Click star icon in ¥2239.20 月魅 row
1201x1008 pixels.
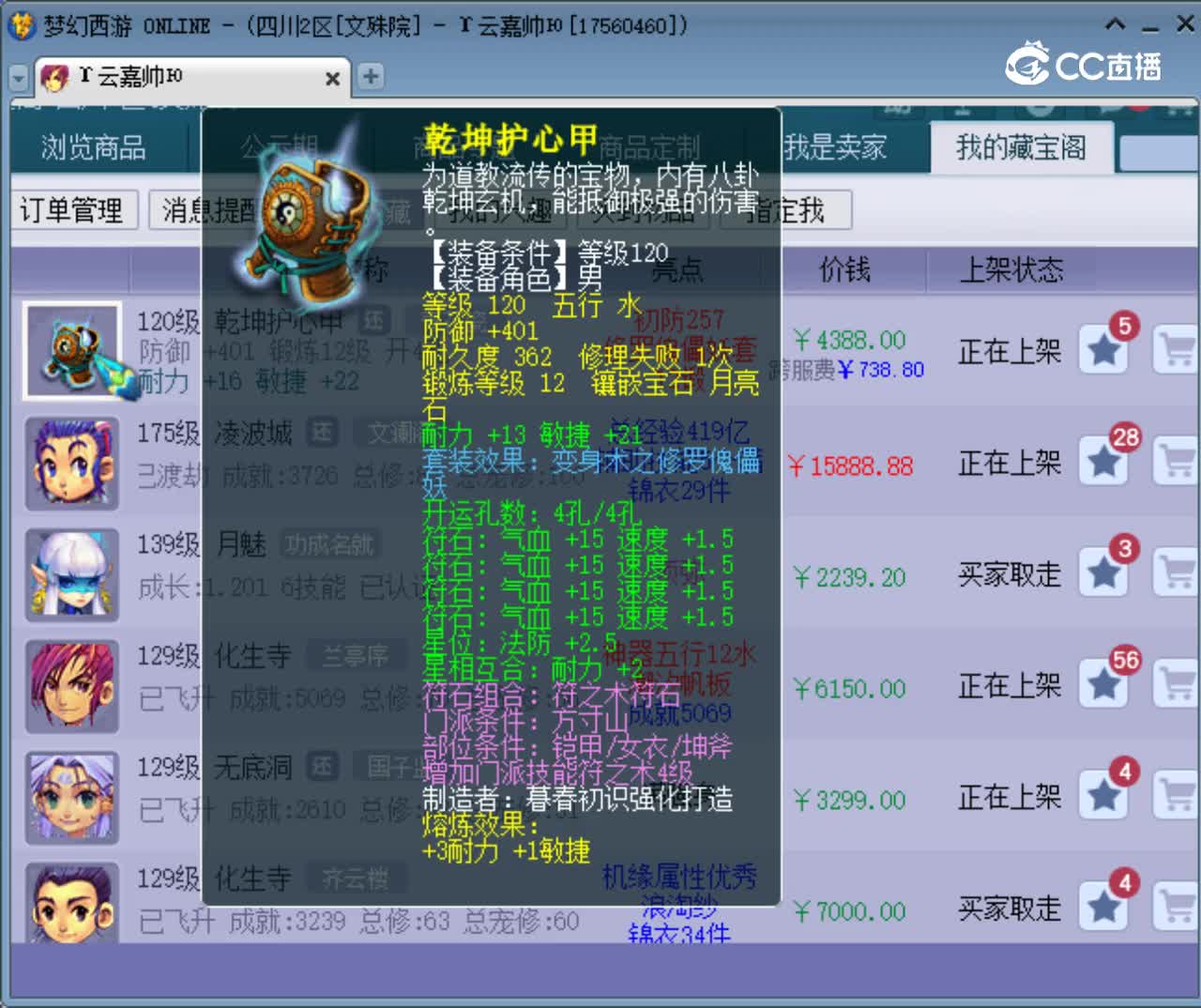click(x=1103, y=573)
